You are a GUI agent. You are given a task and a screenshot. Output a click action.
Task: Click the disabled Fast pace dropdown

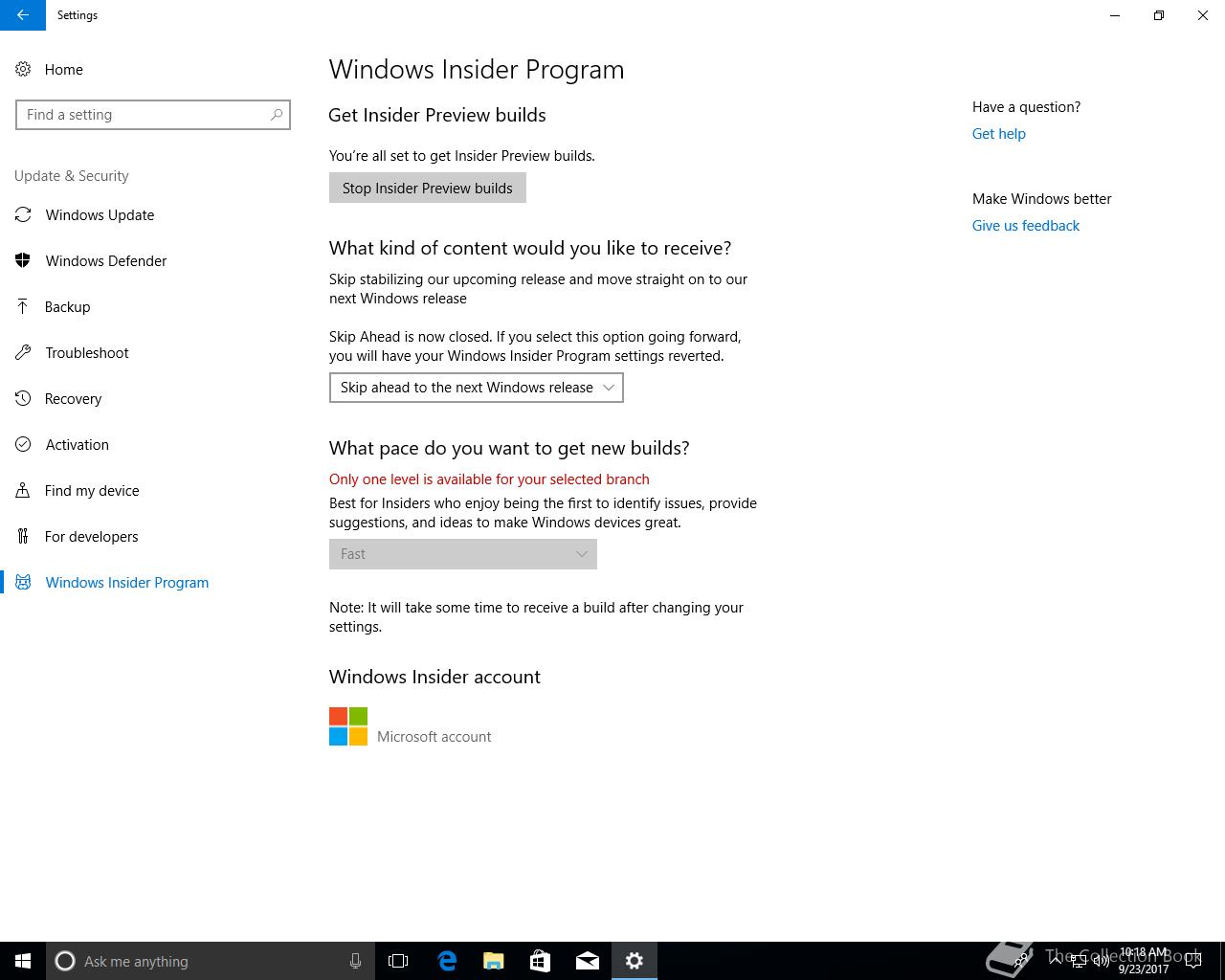coord(463,554)
